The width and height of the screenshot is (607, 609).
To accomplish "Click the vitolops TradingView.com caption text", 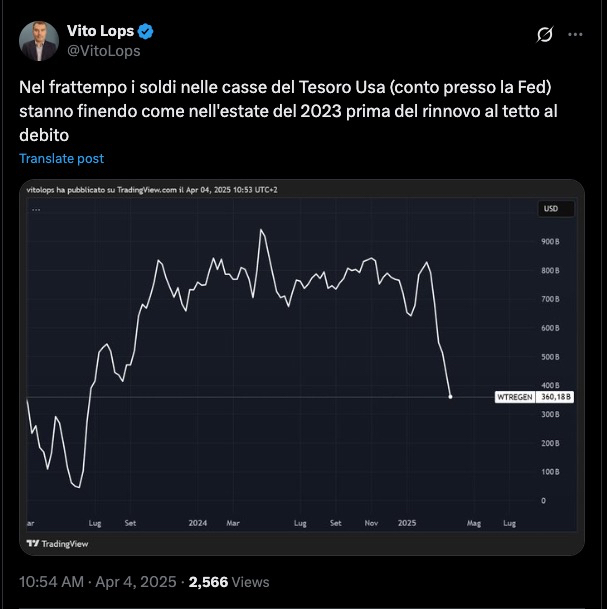I will (x=150, y=190).
